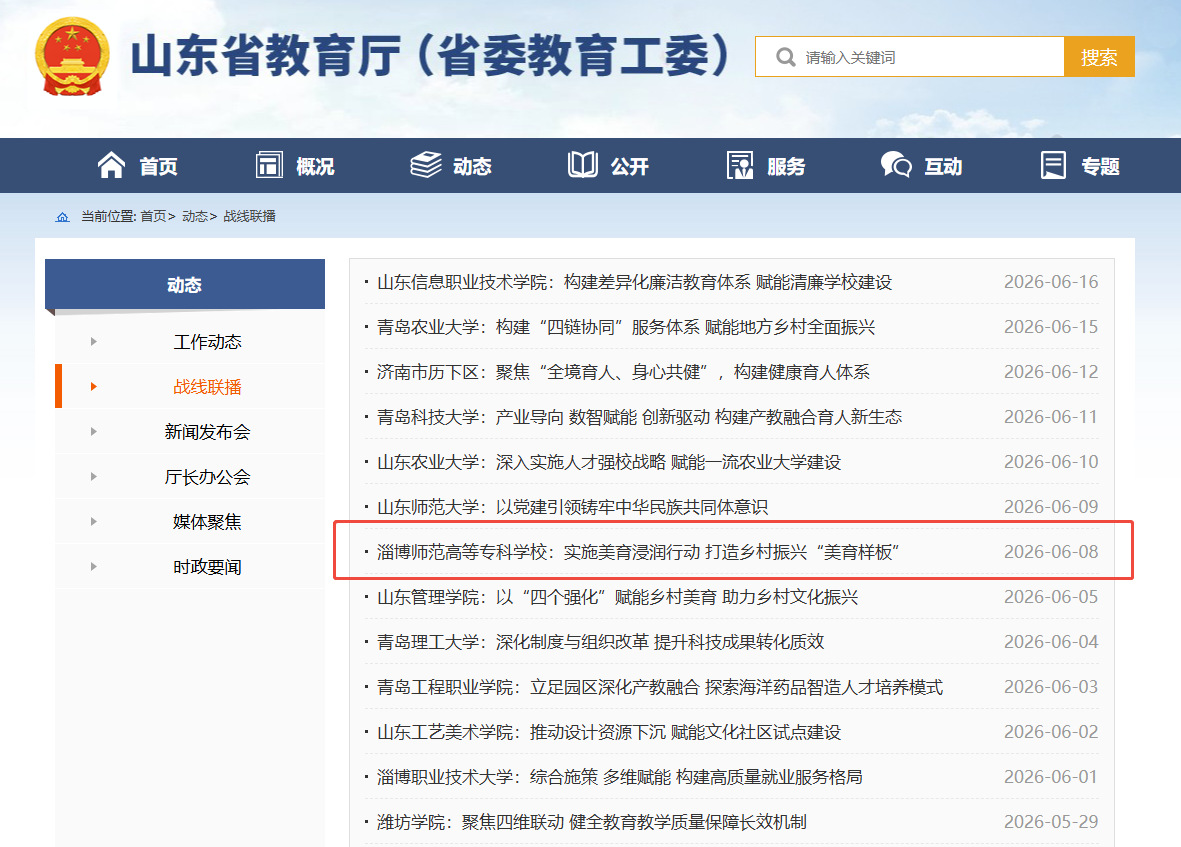
Task: Click the date 2026-06-05
Action: pos(1051,596)
